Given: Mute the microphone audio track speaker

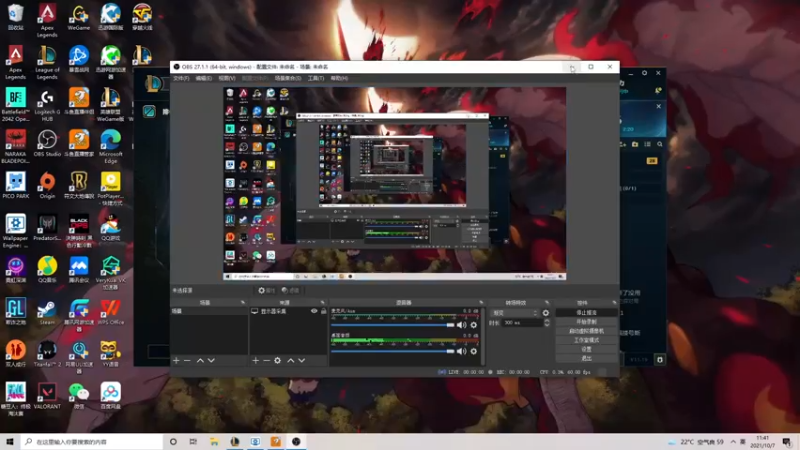Looking at the screenshot, I should 461,325.
